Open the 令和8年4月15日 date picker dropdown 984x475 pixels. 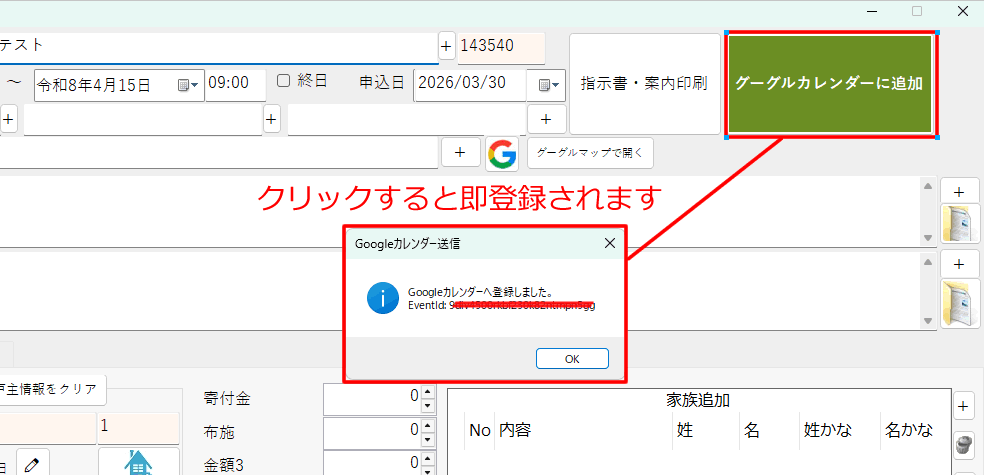[188, 86]
